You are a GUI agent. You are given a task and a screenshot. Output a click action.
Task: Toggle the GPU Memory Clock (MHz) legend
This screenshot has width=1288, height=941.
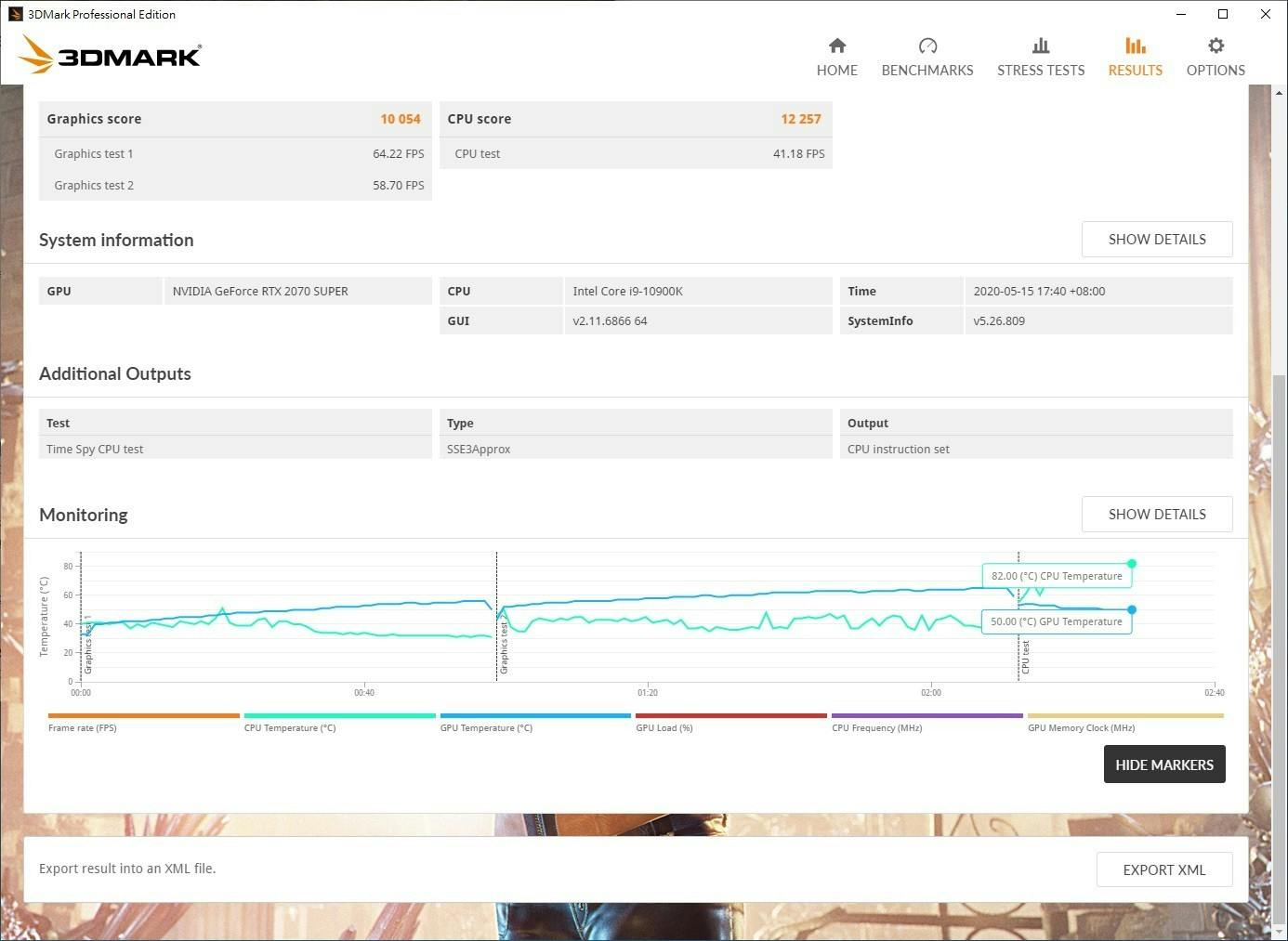click(1125, 722)
